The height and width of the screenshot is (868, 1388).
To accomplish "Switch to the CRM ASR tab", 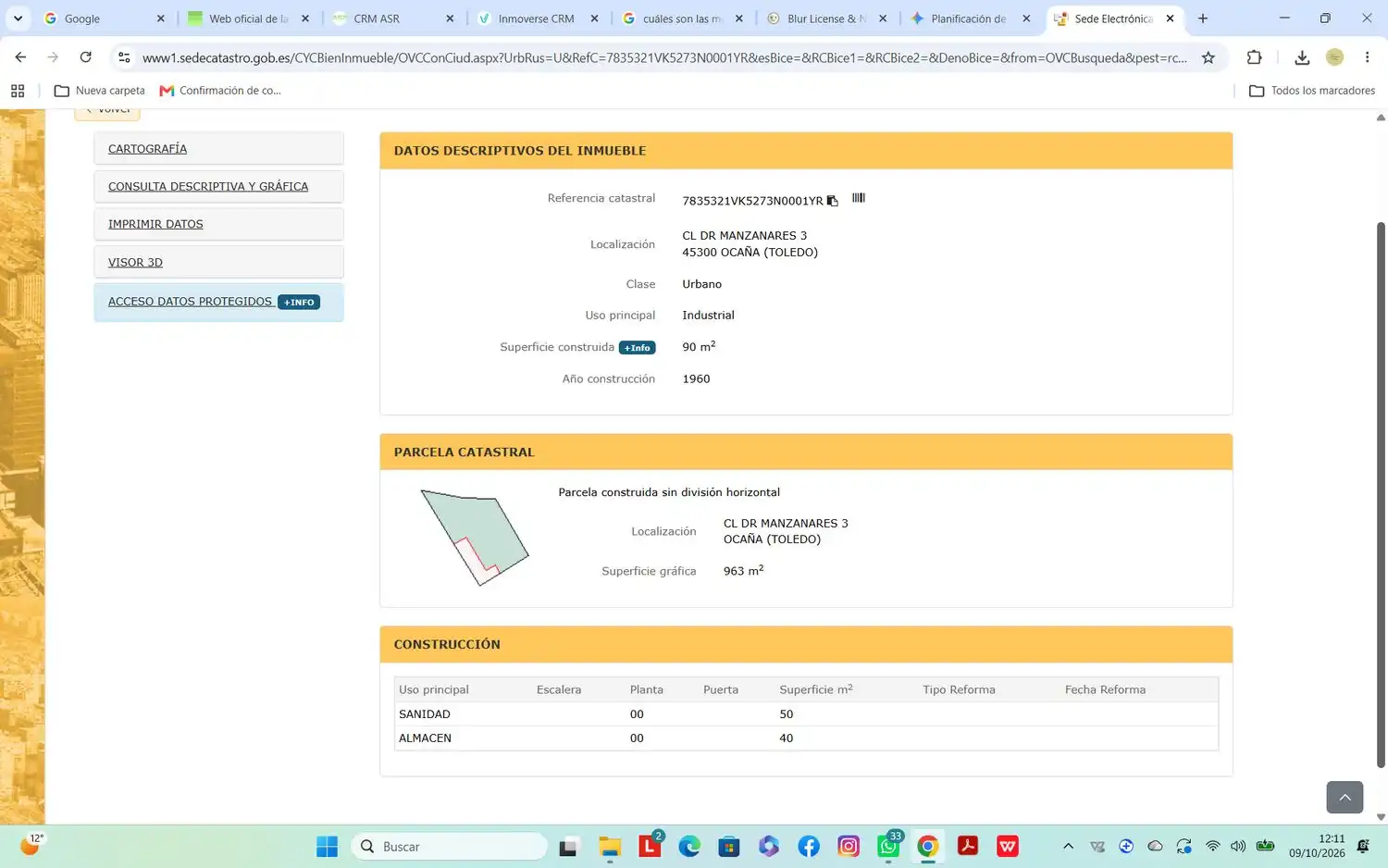I will 392,19.
